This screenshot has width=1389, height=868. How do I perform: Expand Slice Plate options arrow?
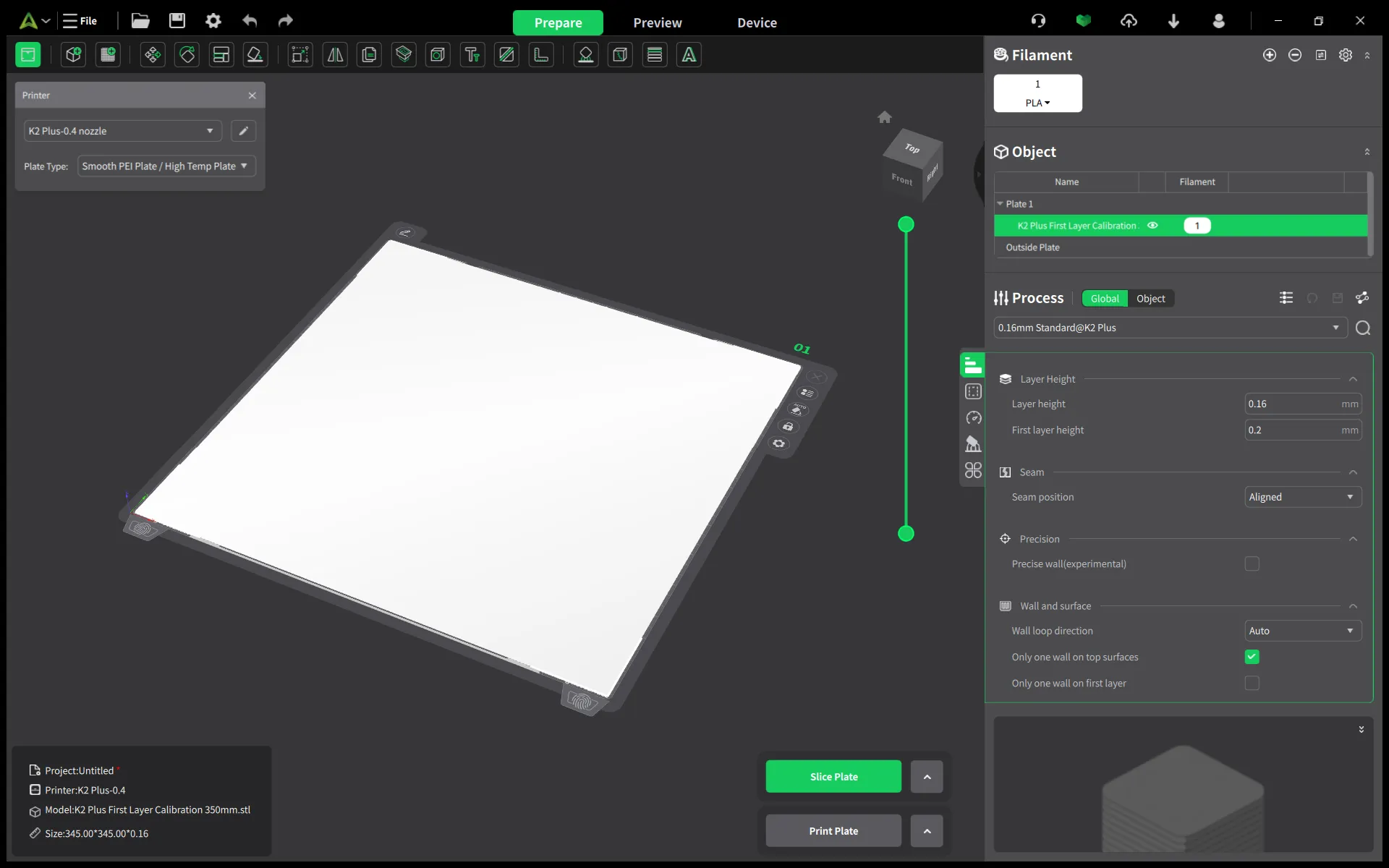coord(927,777)
